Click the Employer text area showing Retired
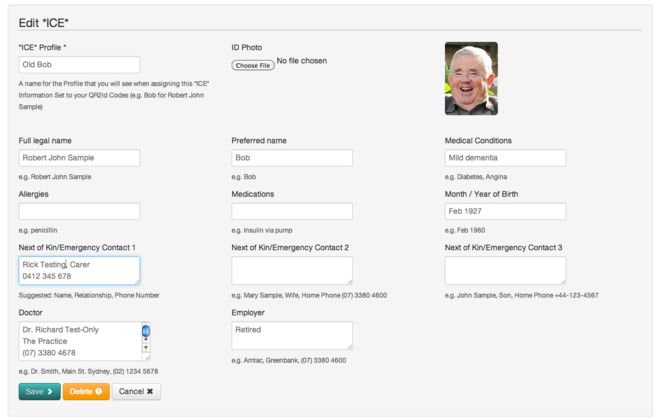The height and width of the screenshot is (420, 660). tap(292, 335)
